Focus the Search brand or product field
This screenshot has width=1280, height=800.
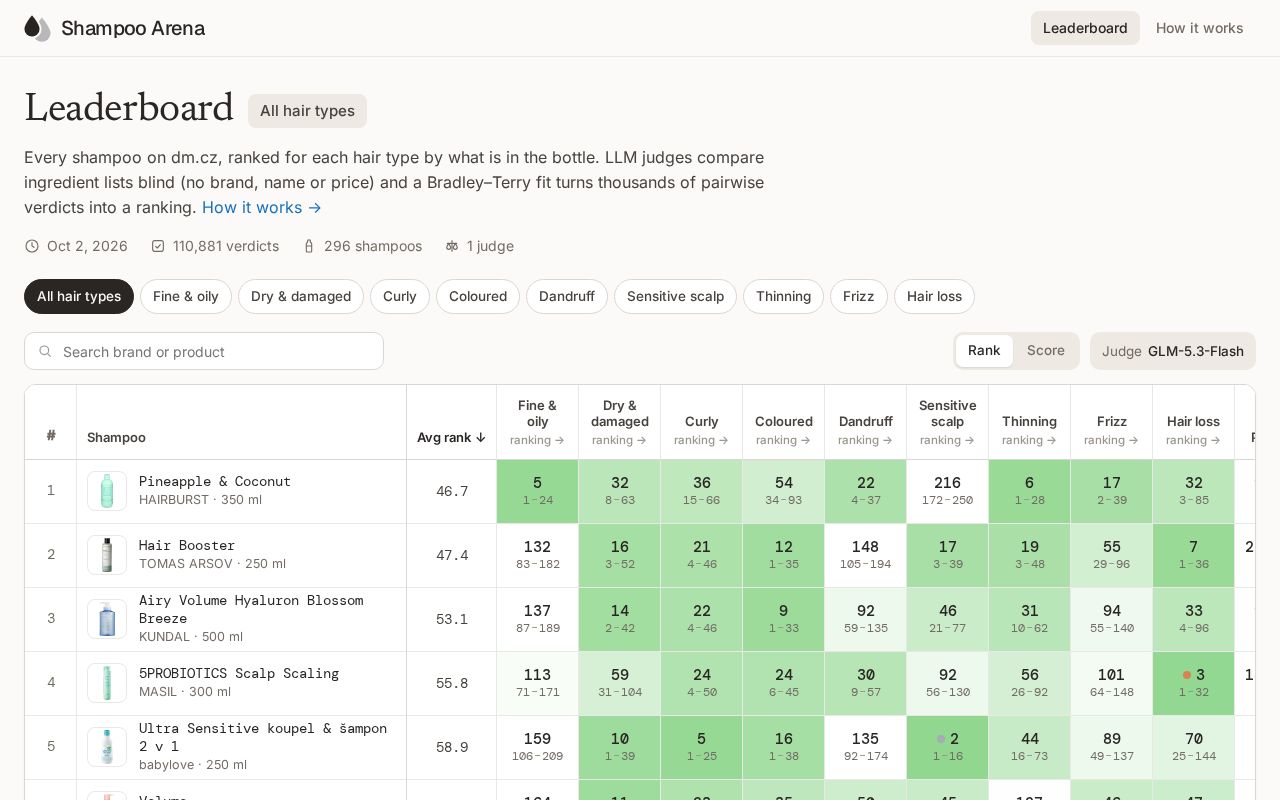(x=204, y=351)
